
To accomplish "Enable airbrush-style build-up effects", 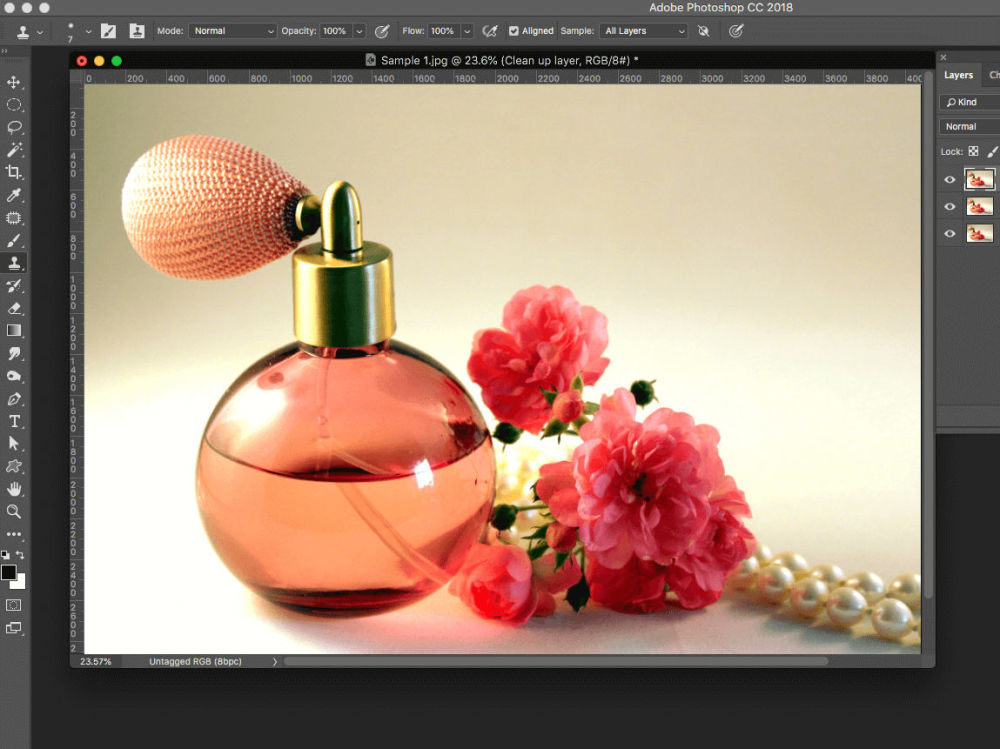I will [490, 31].
